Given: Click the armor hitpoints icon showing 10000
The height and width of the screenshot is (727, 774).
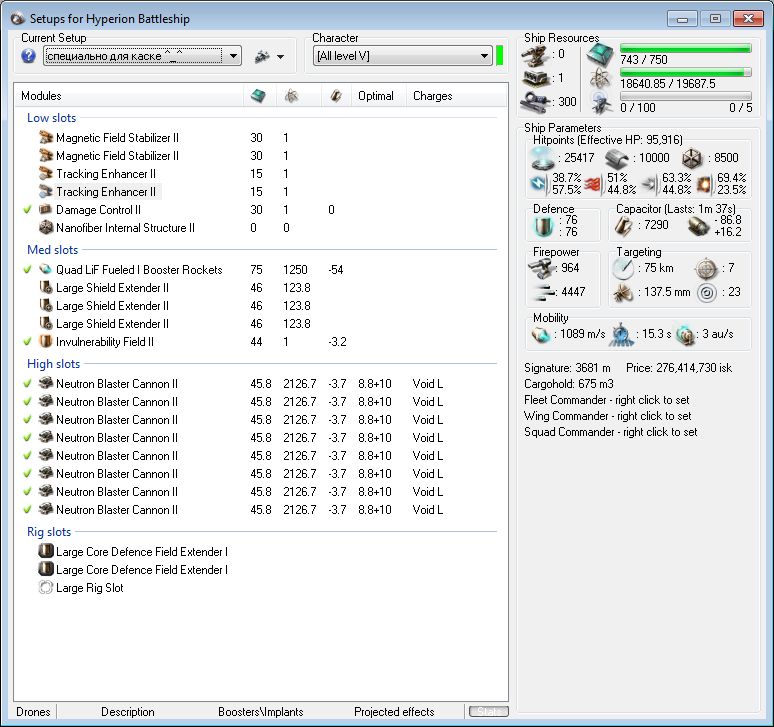Looking at the screenshot, I should point(617,158).
